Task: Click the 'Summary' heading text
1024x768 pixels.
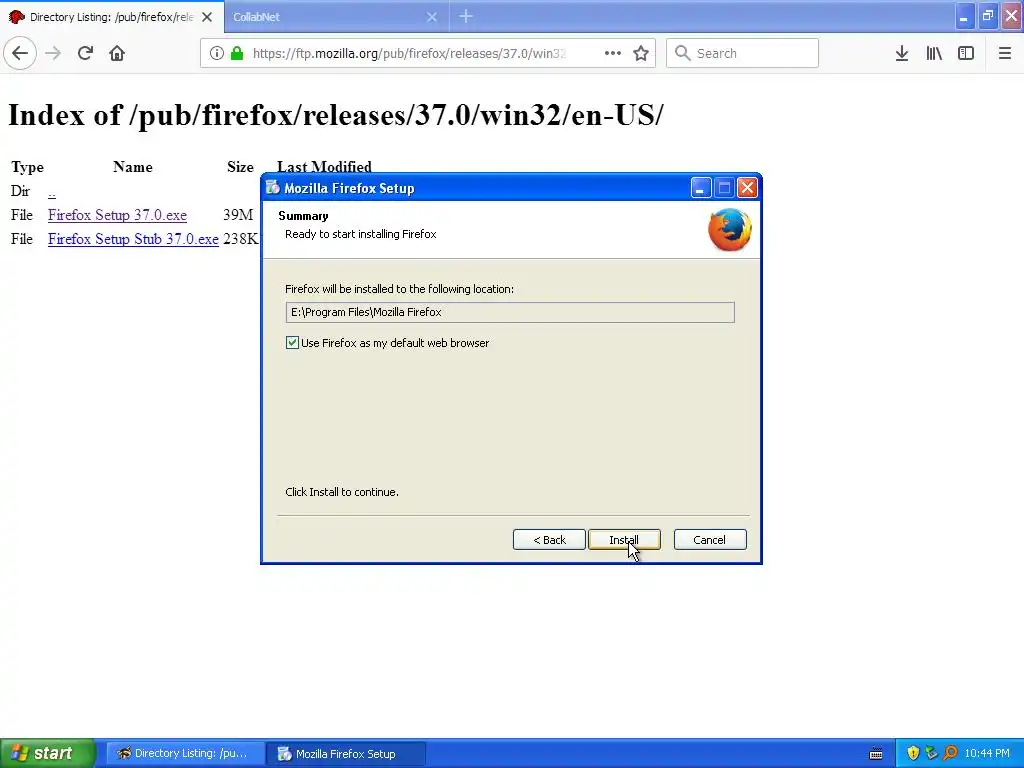Action: [x=303, y=216]
